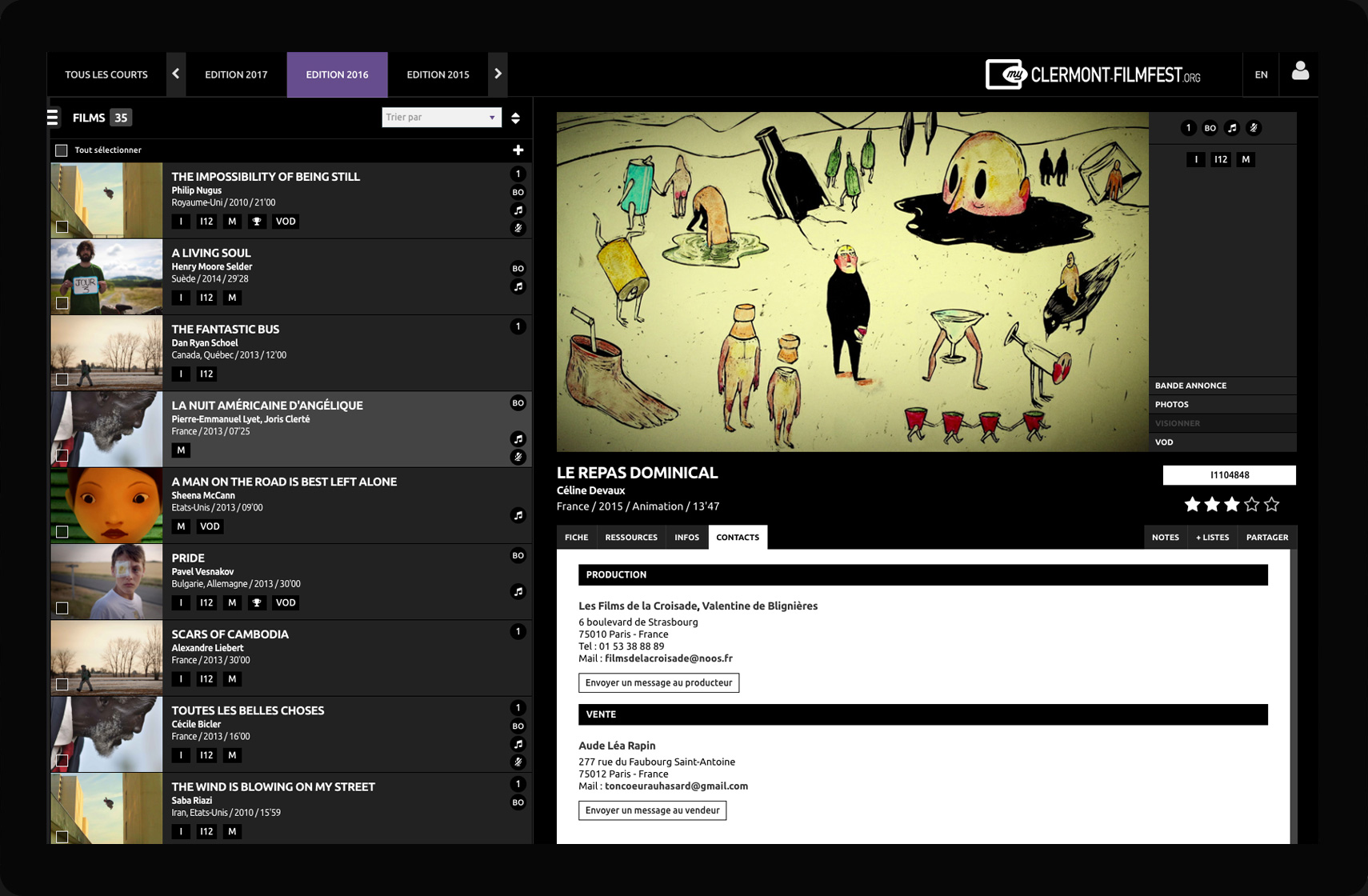
Task: Open Photos for the film
Action: (x=1222, y=405)
